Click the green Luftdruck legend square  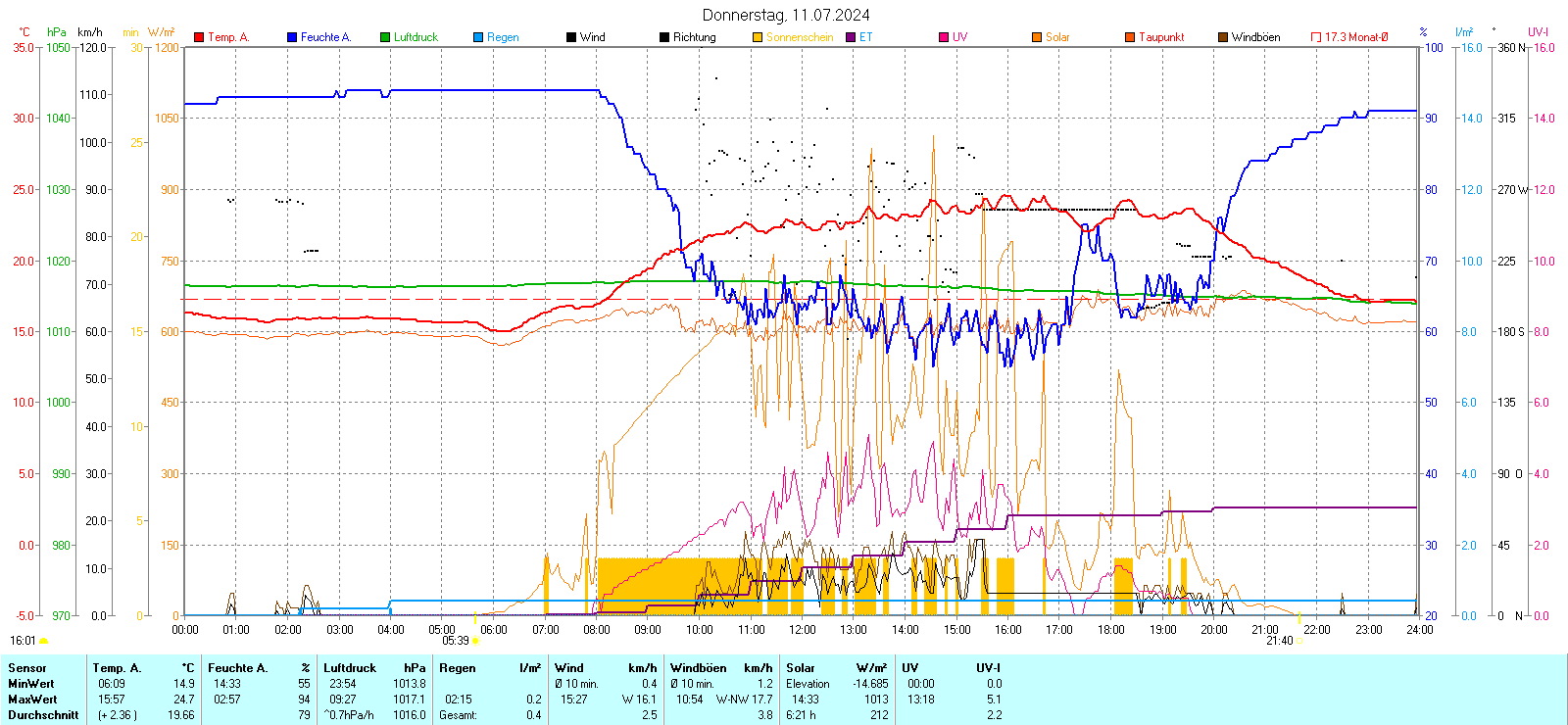pyautogui.click(x=385, y=37)
